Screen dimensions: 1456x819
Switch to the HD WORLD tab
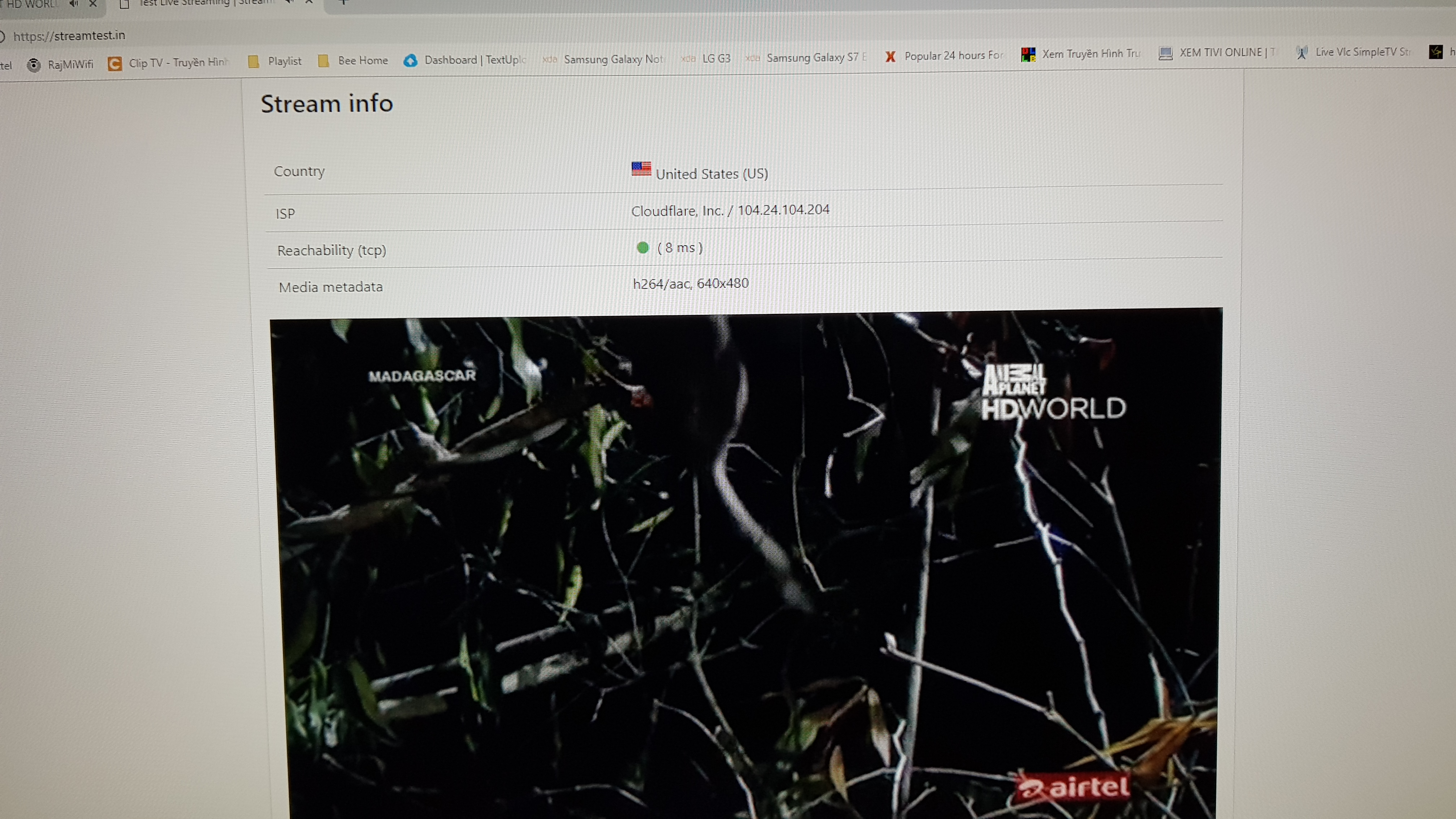point(31,4)
